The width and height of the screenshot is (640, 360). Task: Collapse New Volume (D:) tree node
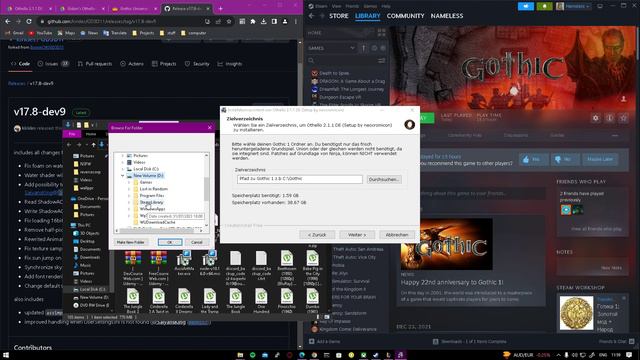coord(123,176)
